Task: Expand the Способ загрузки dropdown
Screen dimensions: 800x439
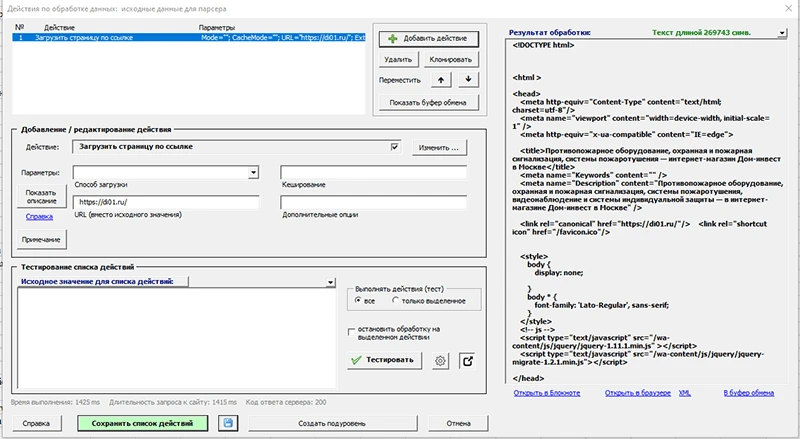Action: tap(253, 173)
